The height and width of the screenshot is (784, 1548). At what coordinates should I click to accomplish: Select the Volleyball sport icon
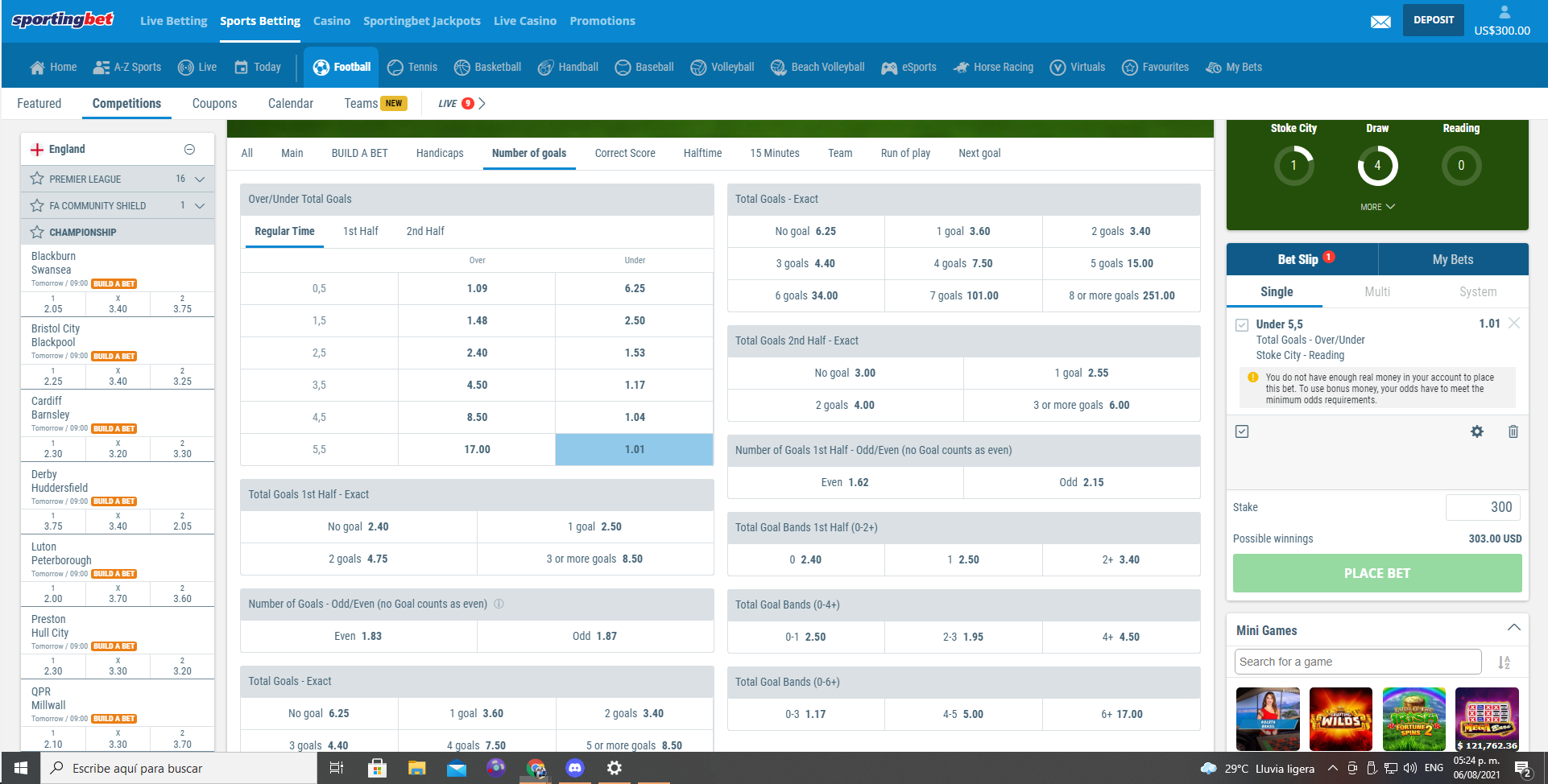point(698,68)
